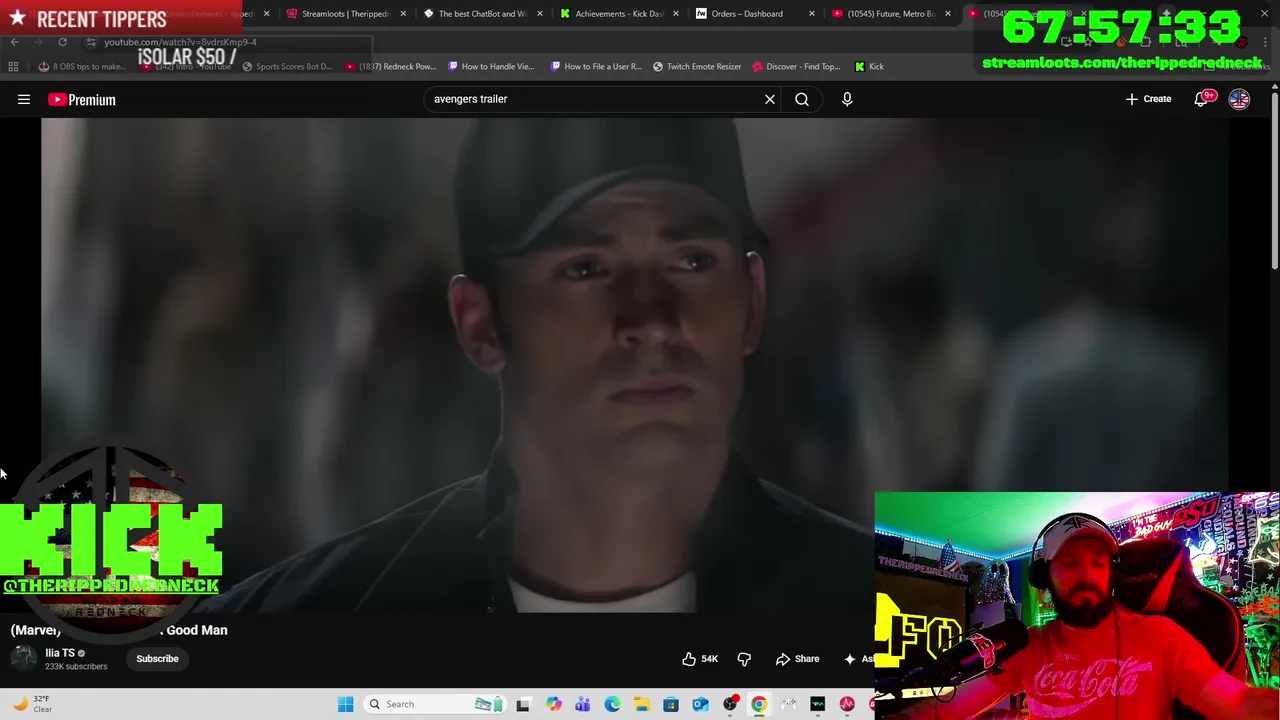1280x720 pixels.
Task: Open the Chrome apps grid shortcut
Action: coord(13,66)
